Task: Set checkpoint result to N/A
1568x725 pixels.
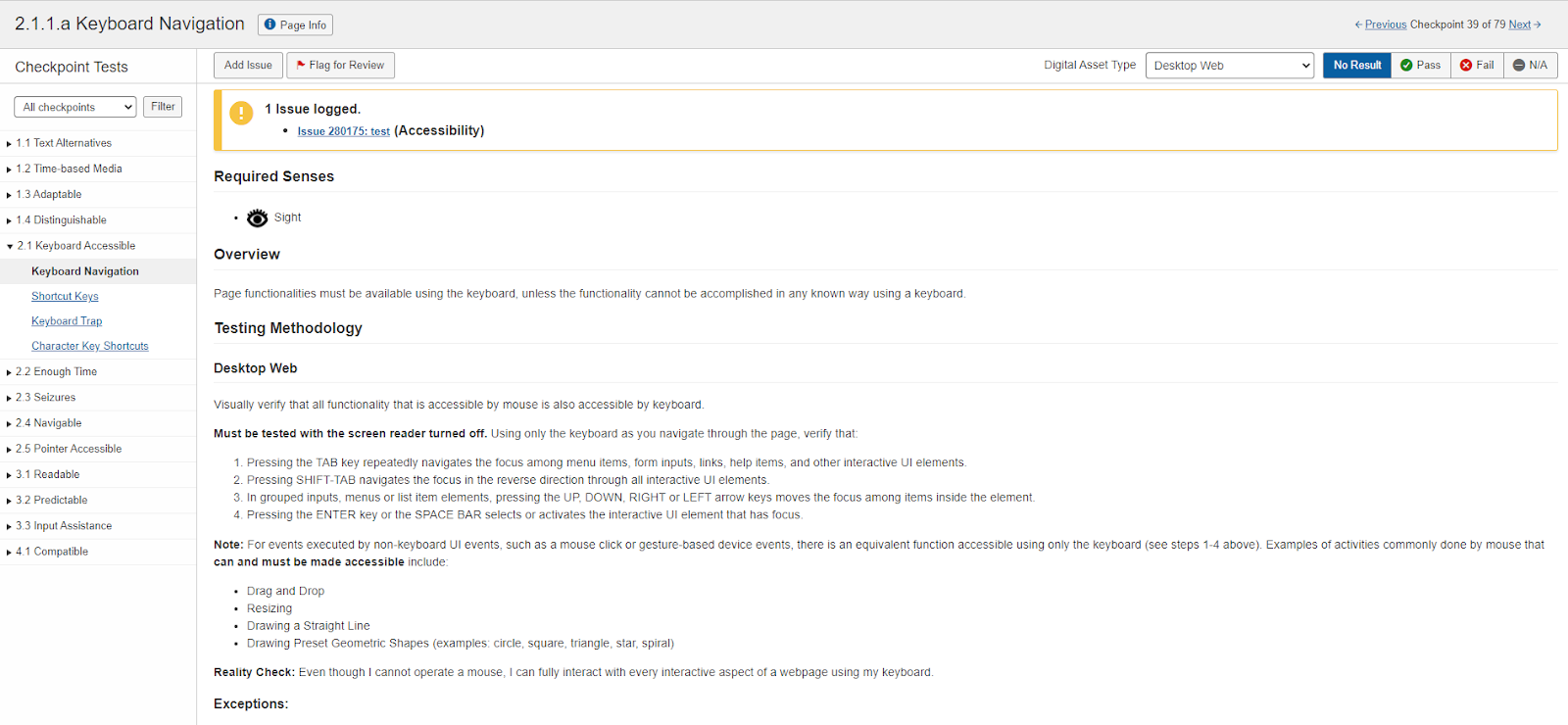Action: 1530,66
